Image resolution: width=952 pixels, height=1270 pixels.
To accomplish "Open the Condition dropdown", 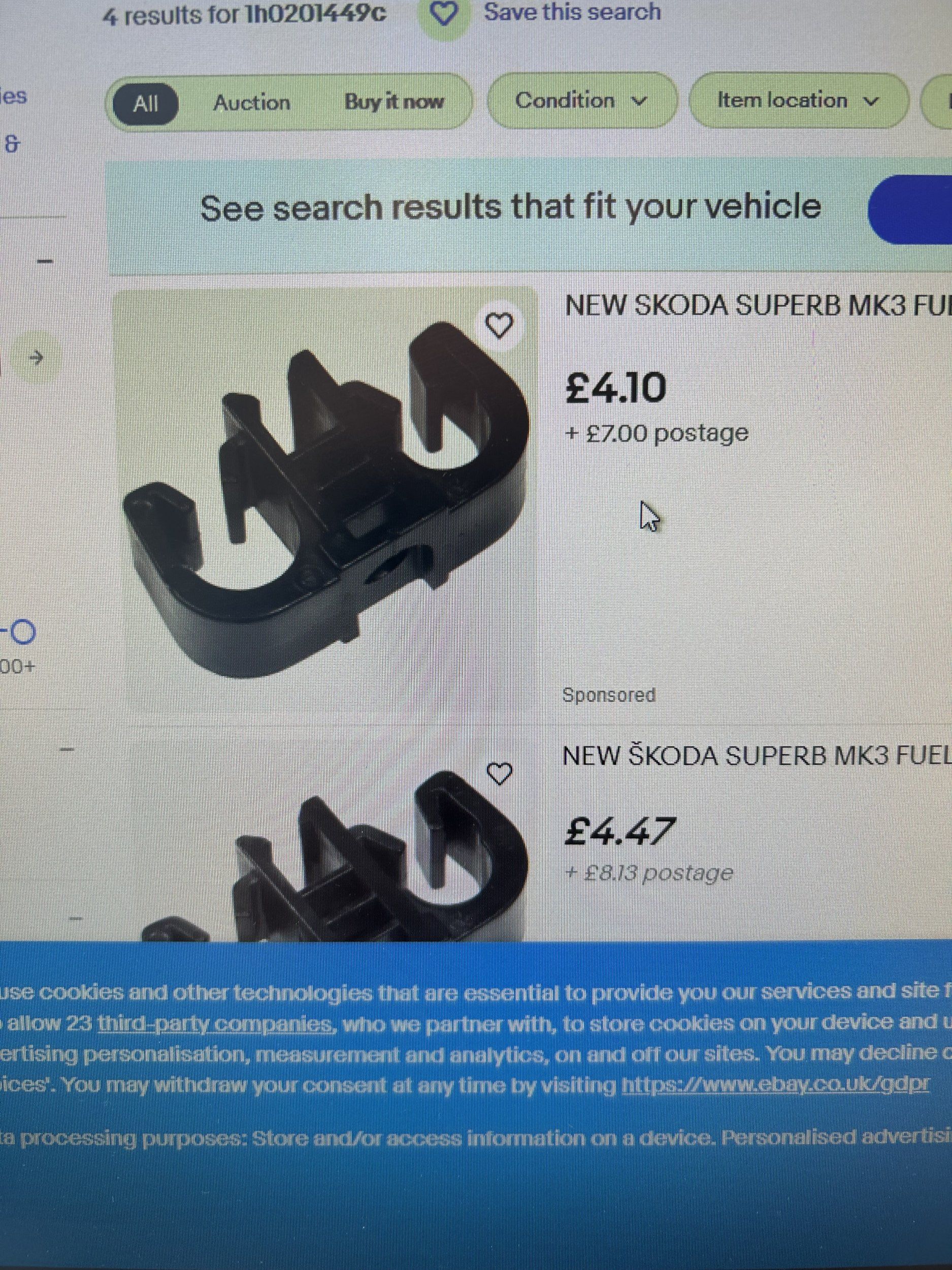I will click(x=582, y=101).
